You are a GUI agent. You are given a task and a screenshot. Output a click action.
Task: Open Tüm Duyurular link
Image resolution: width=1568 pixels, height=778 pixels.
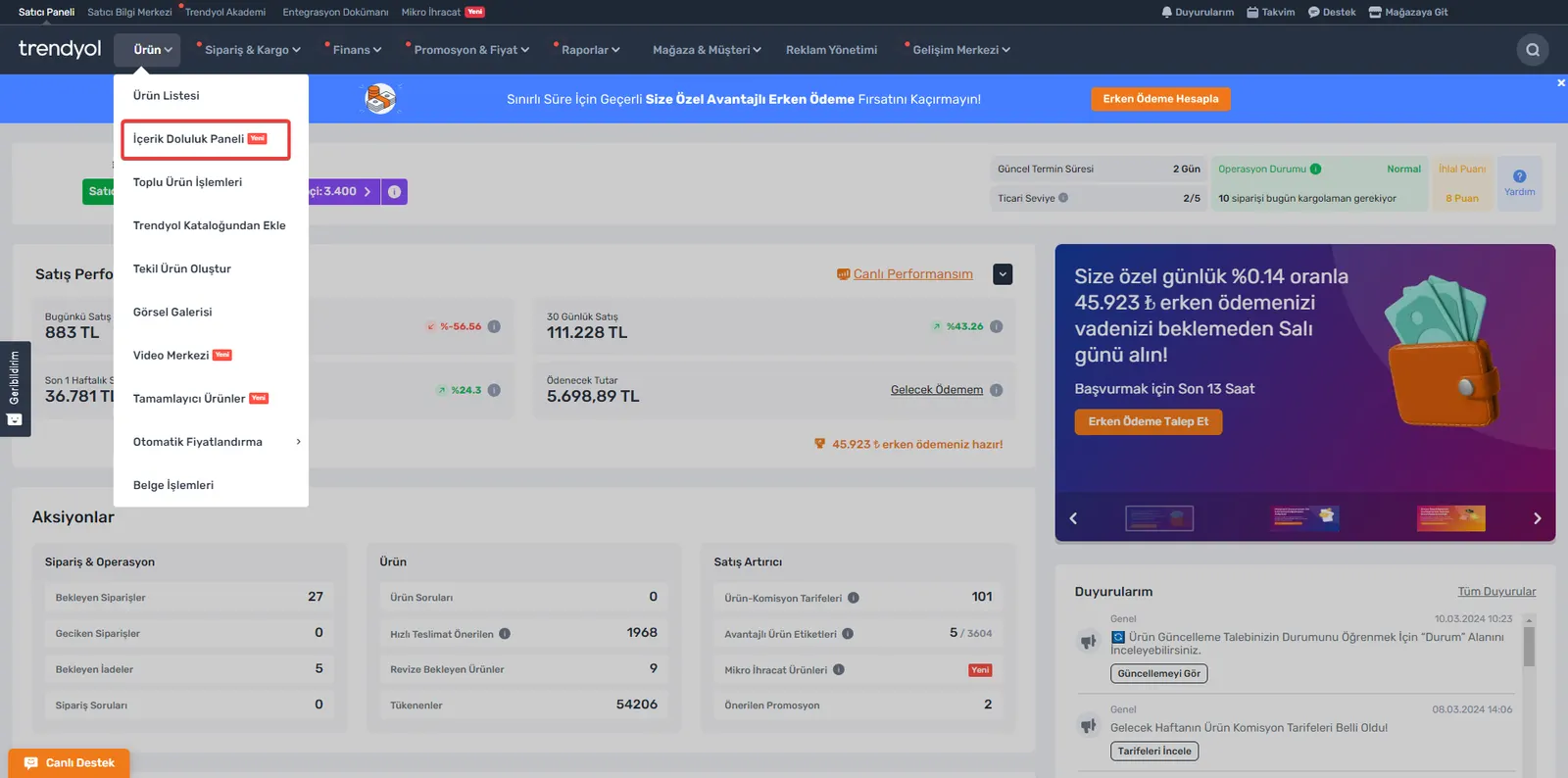tap(1496, 592)
